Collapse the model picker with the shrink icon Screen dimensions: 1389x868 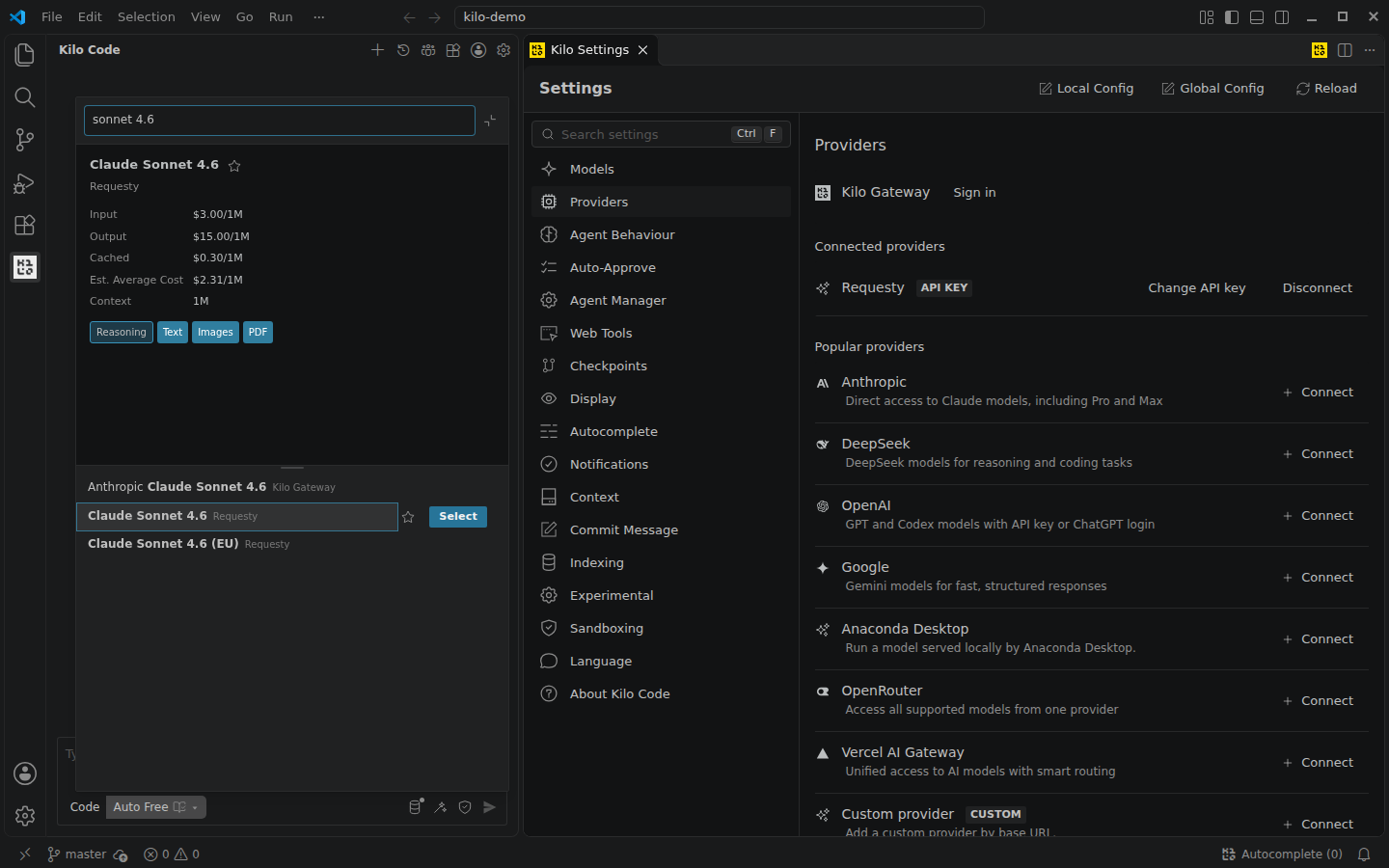point(490,121)
